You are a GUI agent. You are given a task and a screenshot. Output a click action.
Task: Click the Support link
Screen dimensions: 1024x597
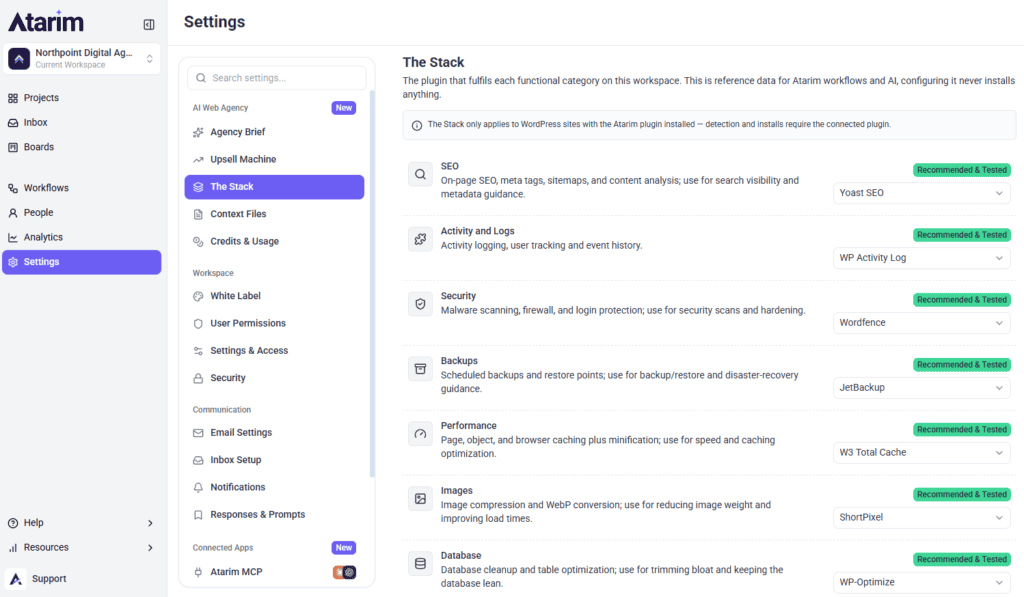point(49,579)
